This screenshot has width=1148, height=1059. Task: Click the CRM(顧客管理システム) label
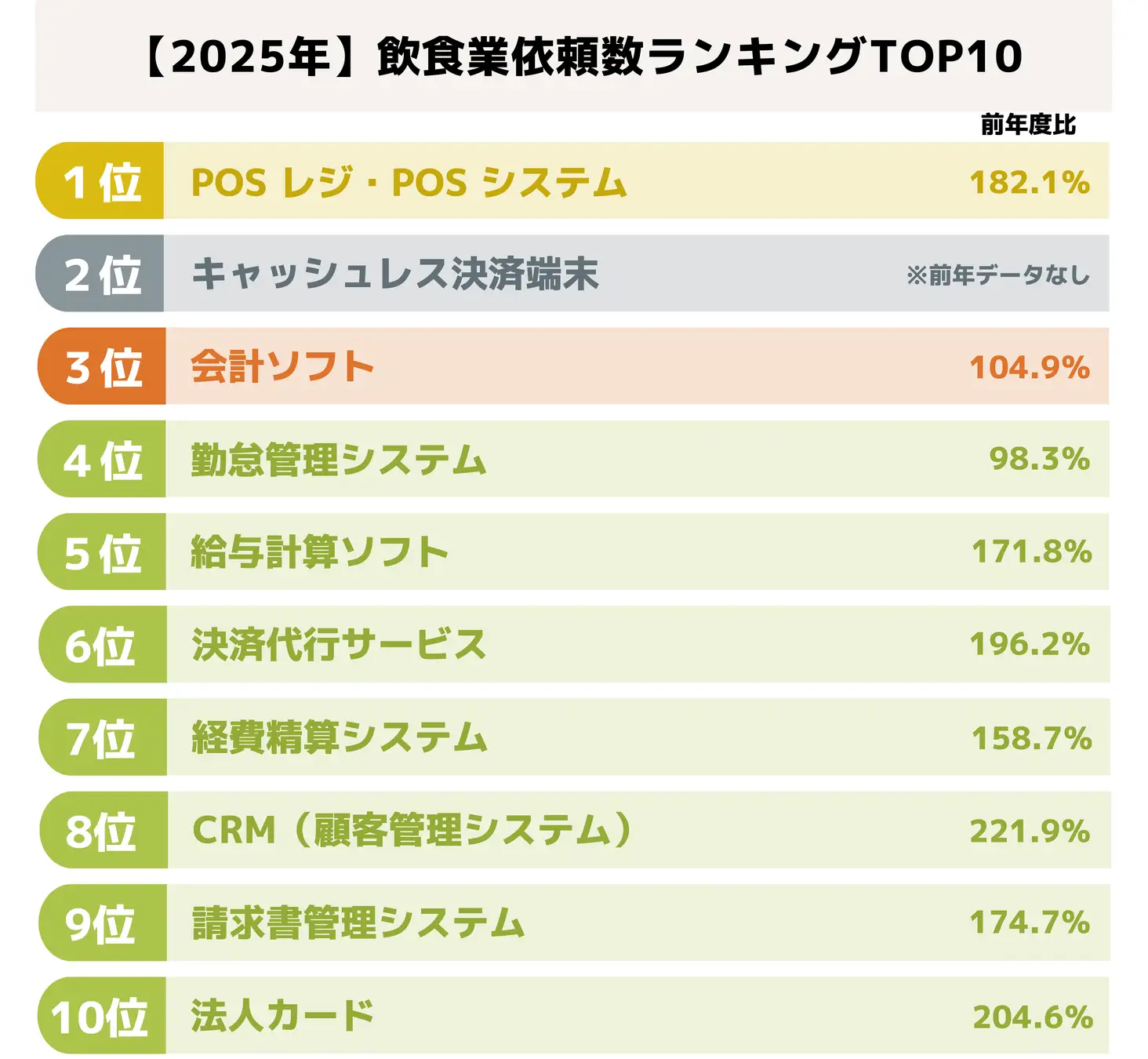click(x=412, y=831)
